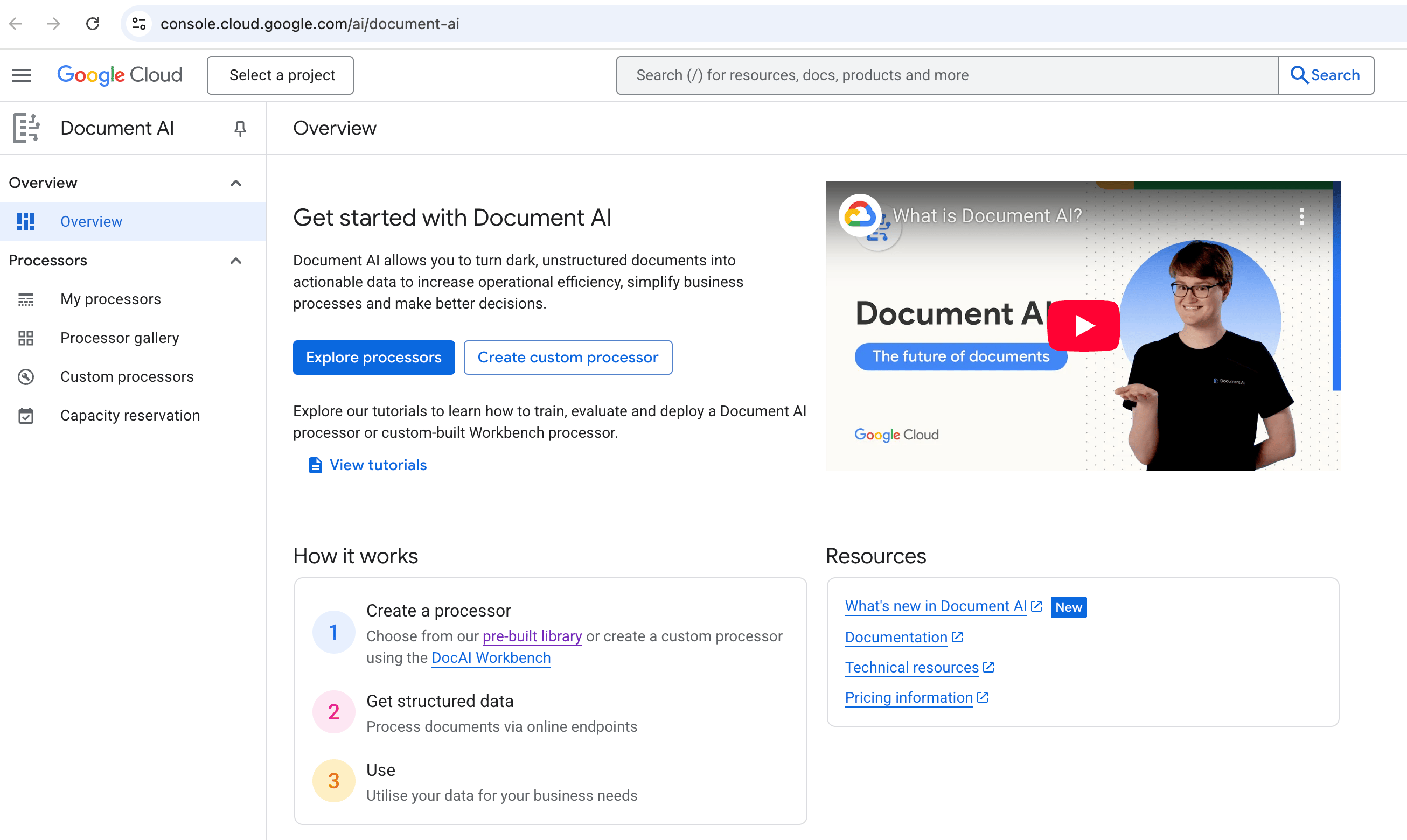Click the Capacity reservation calendar icon
Viewport: 1407px width, 840px height.
tap(25, 416)
